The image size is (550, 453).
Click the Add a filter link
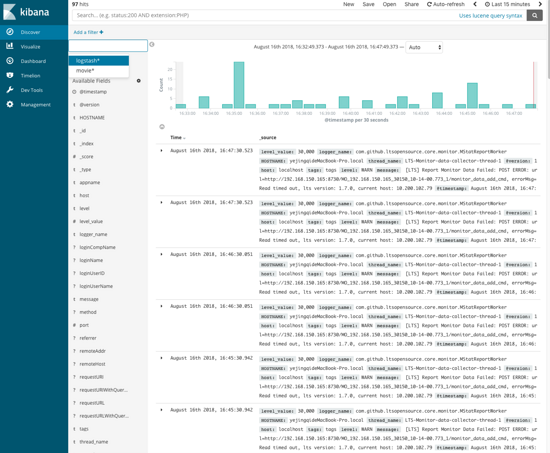88,32
